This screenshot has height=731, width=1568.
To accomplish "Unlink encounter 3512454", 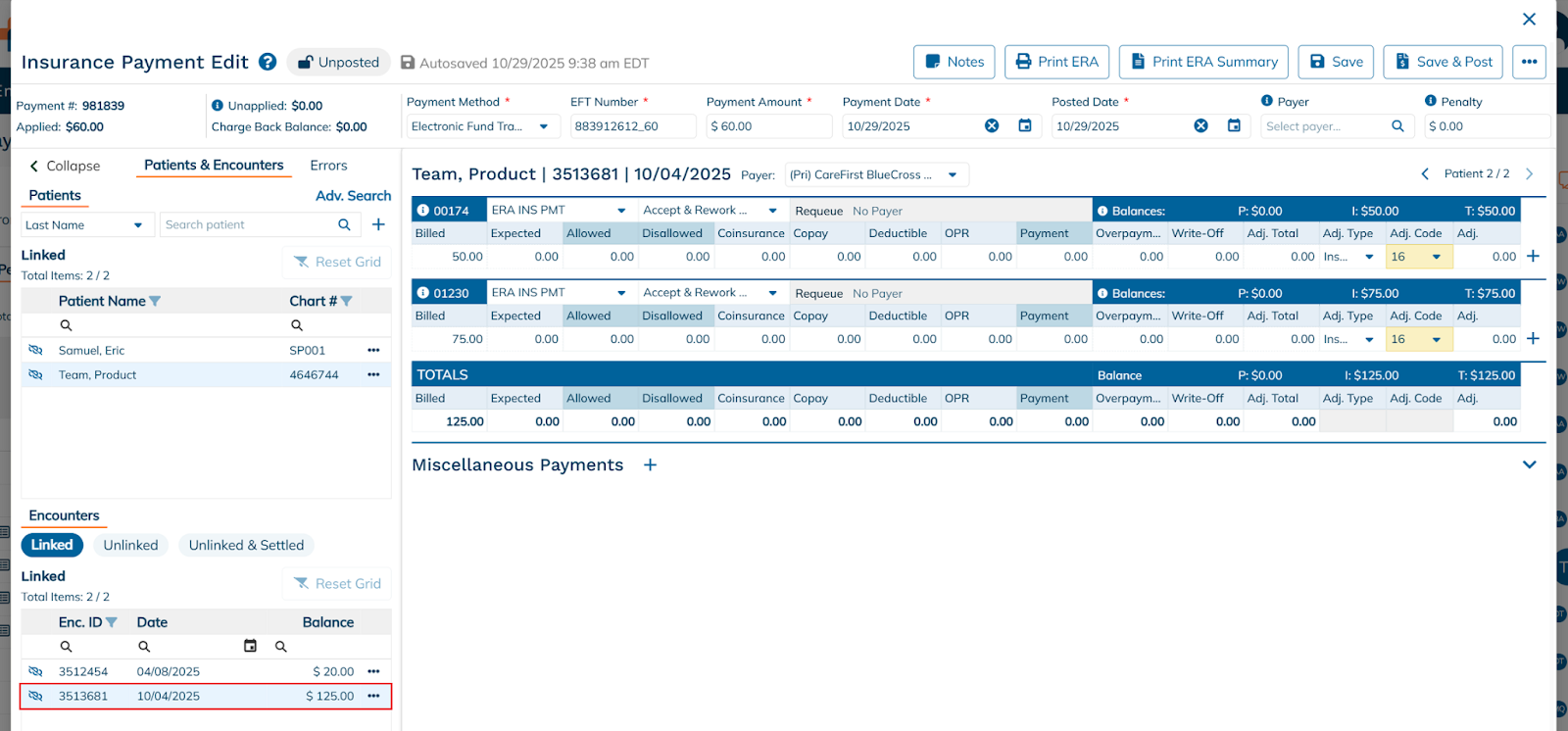I will [36, 671].
